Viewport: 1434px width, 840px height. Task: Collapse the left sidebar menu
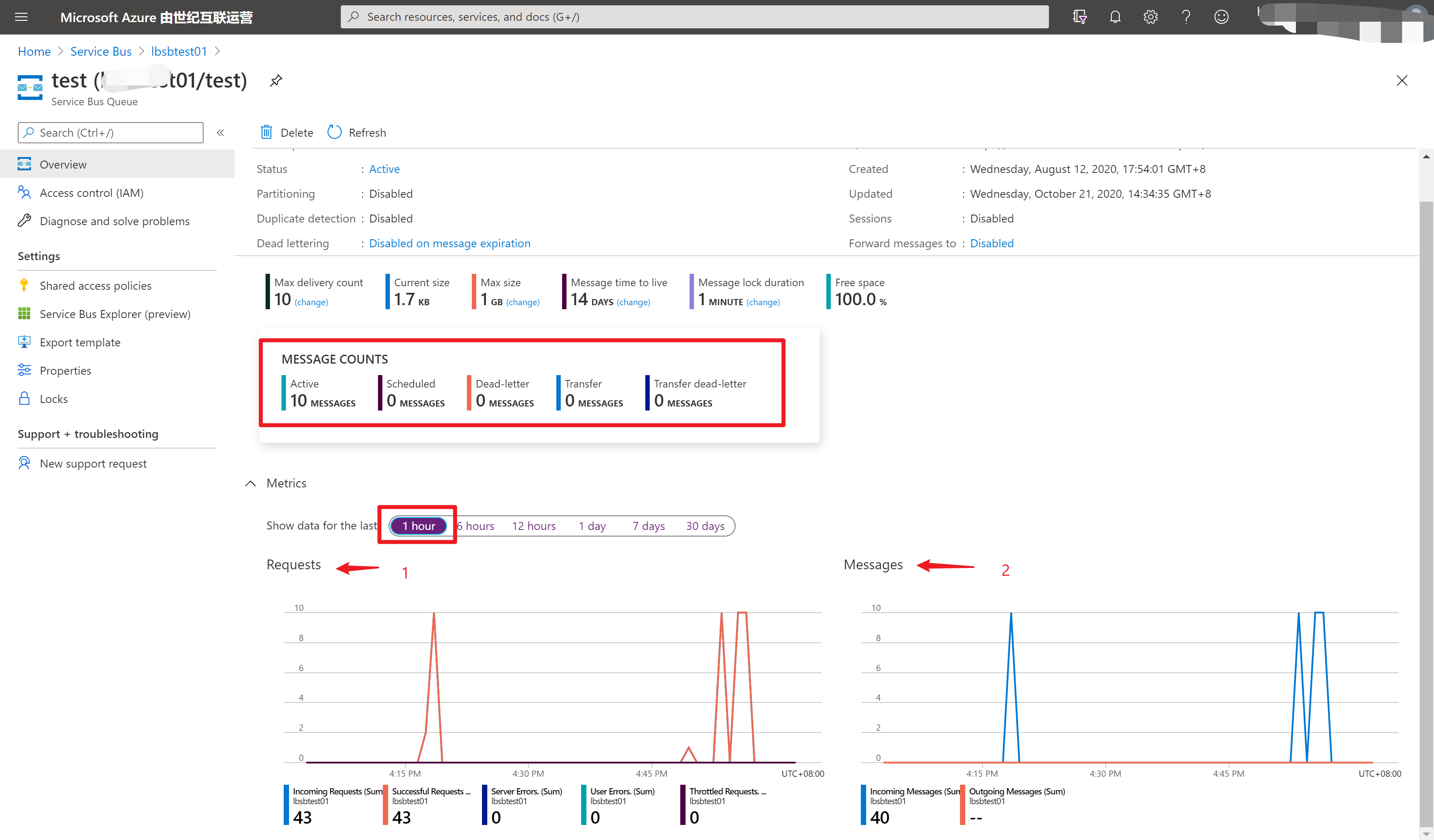(x=221, y=133)
